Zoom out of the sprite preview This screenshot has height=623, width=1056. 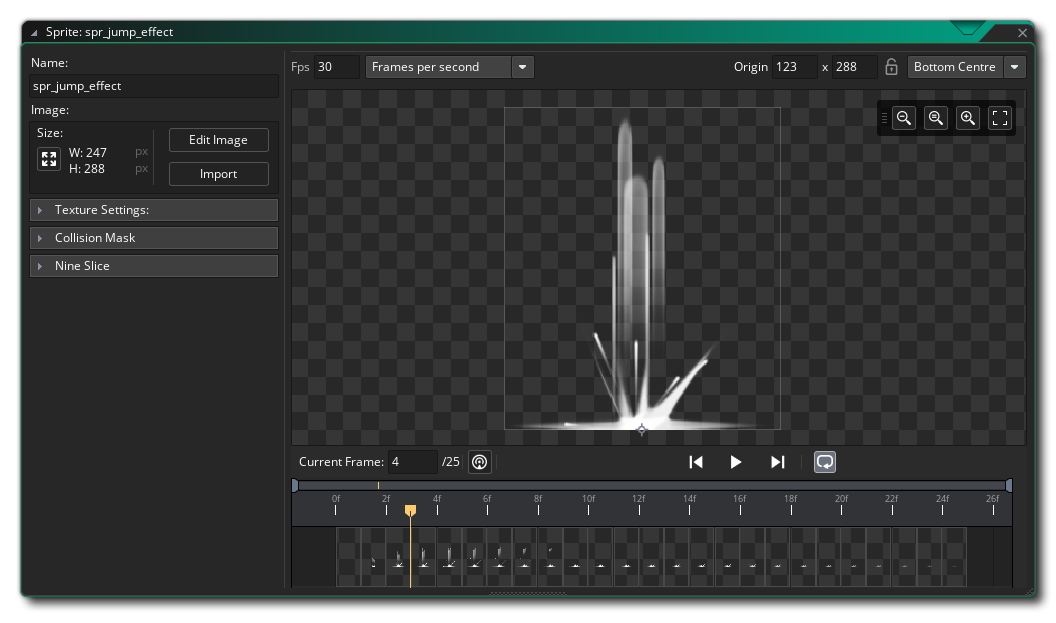point(904,118)
